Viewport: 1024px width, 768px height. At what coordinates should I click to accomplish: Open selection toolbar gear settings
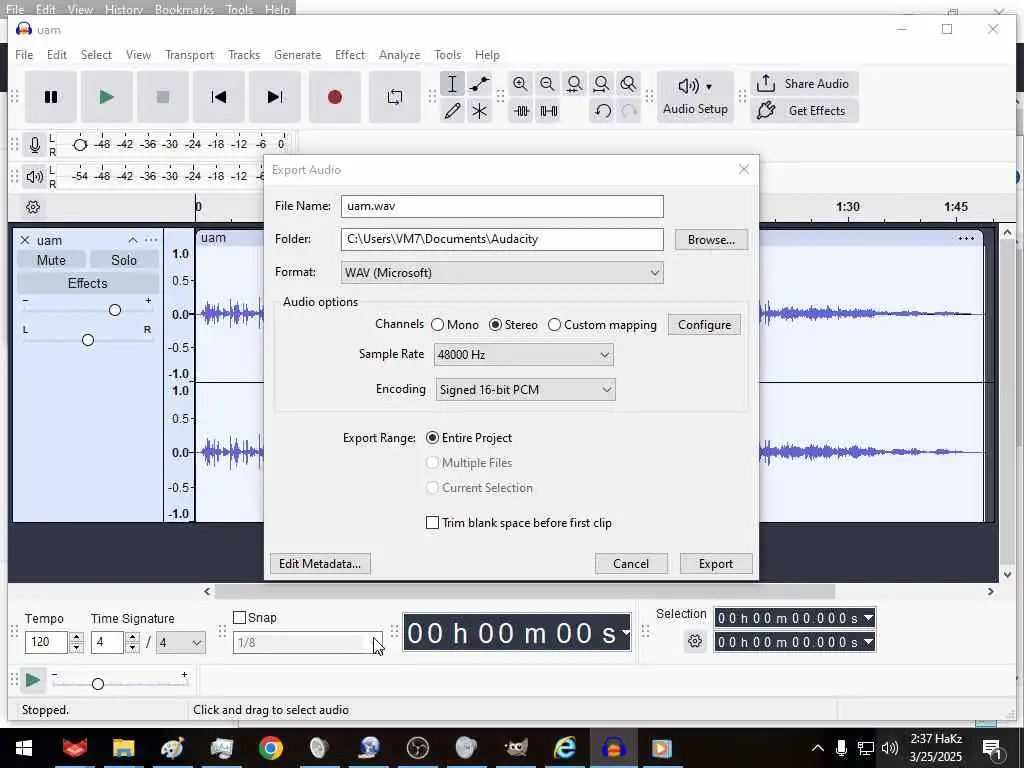[695, 641]
